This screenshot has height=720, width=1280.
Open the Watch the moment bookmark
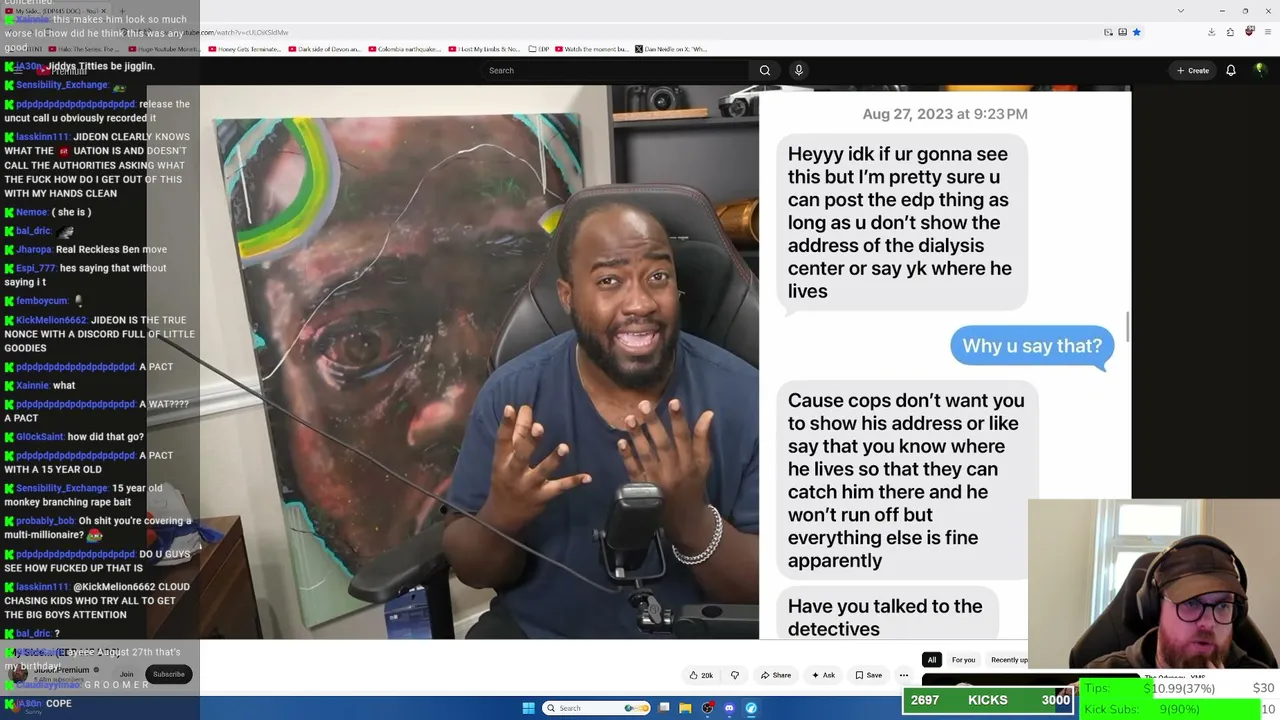[x=592, y=49]
